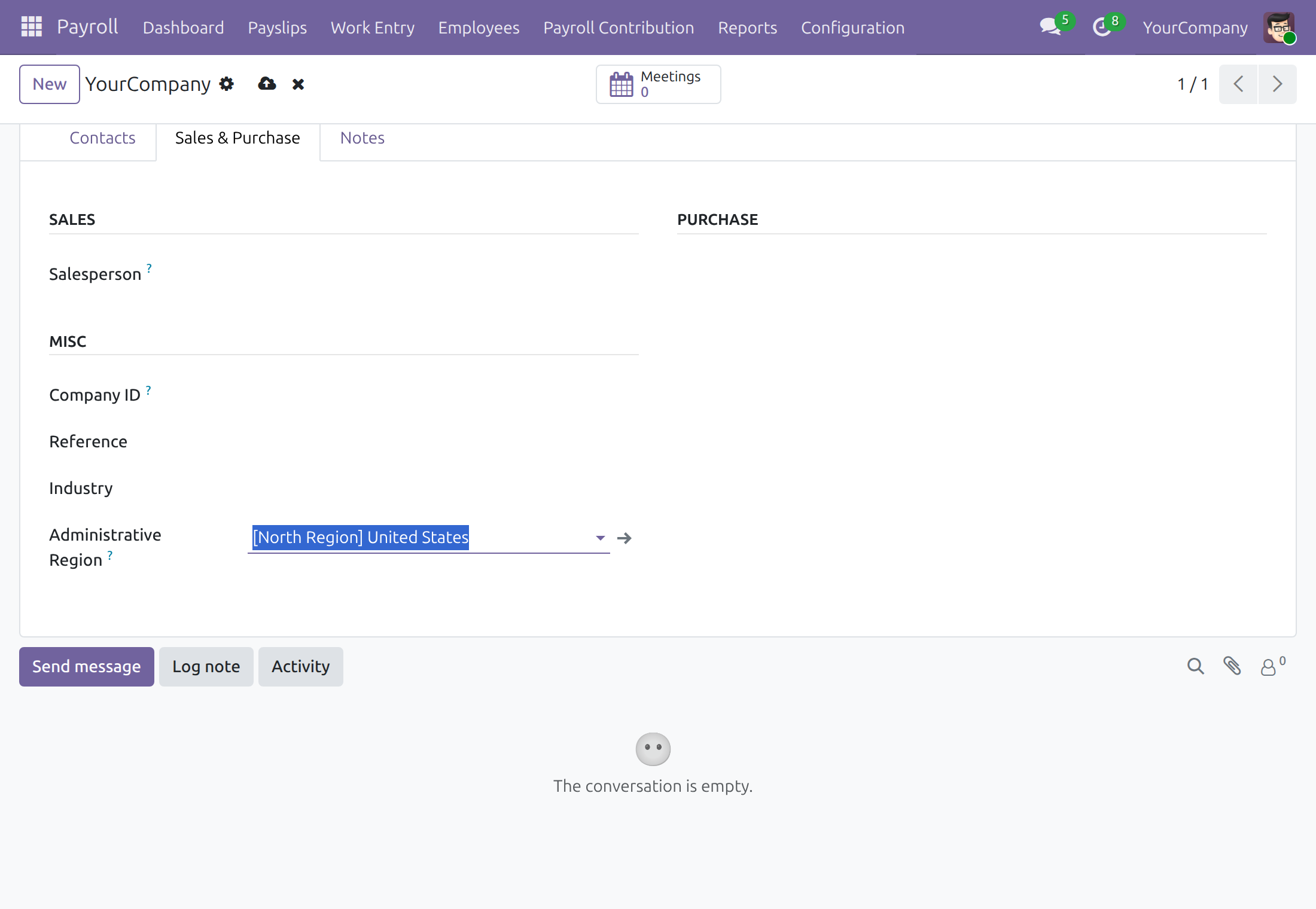Click the YourCompany breadcrumb title
Image resolution: width=1316 pixels, height=909 pixels.
click(148, 84)
